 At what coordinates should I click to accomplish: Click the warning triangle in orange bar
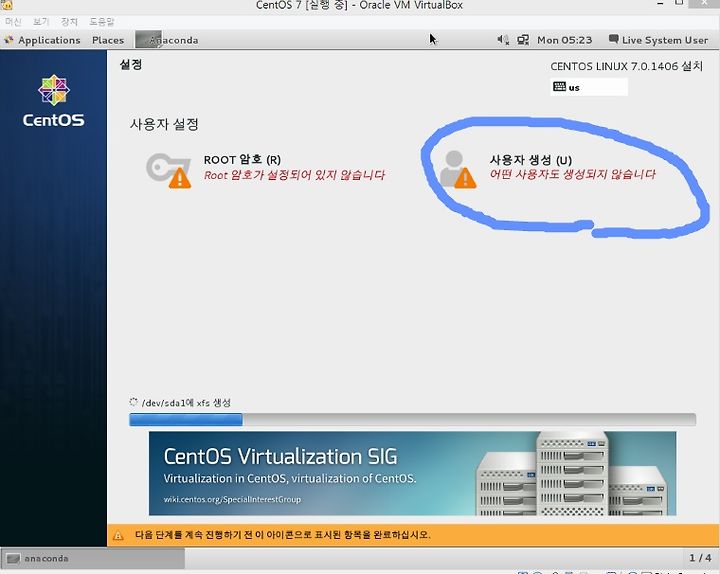[x=118, y=535]
